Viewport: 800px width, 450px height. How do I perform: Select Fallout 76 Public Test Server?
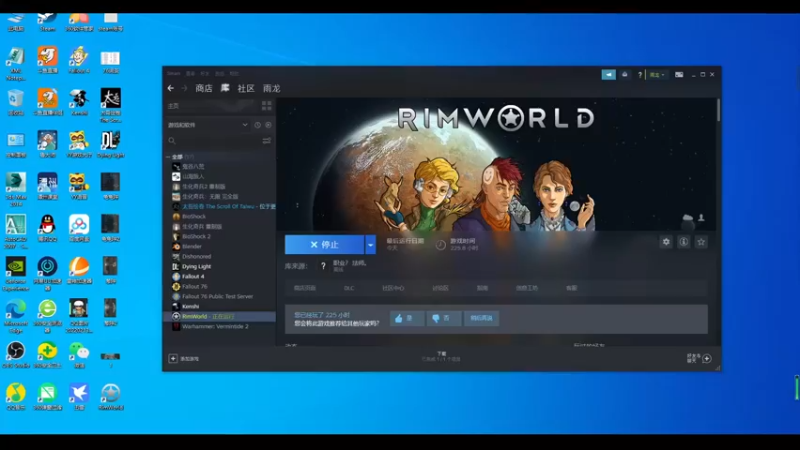pos(217,296)
